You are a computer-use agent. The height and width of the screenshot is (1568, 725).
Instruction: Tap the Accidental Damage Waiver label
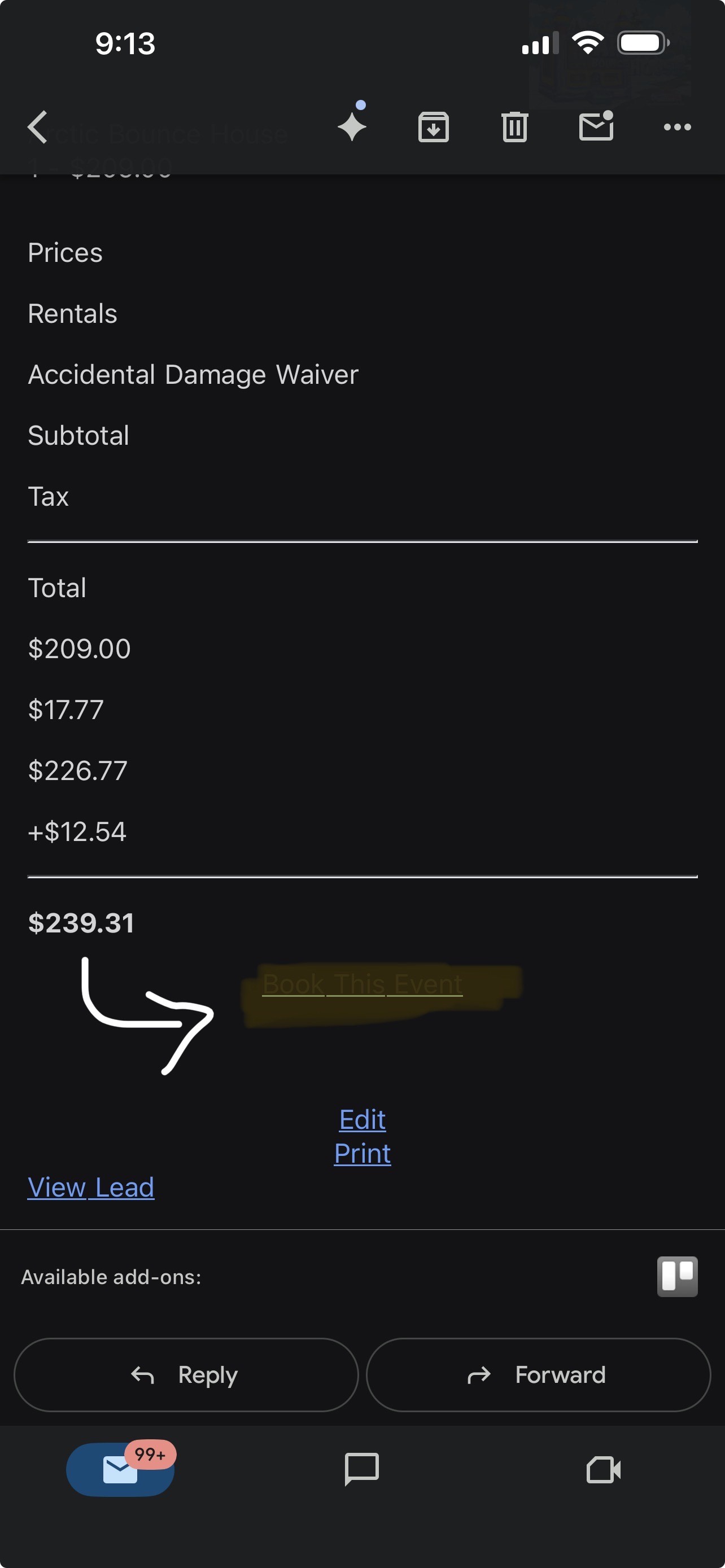tap(193, 374)
